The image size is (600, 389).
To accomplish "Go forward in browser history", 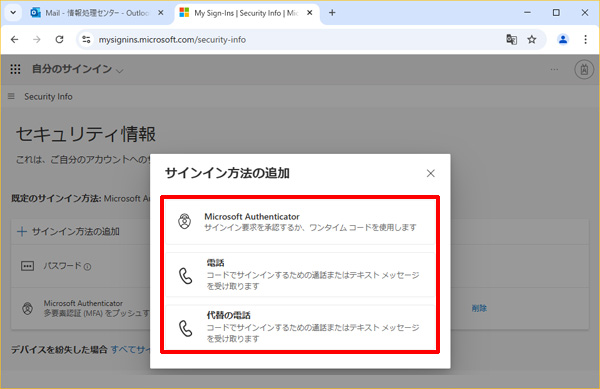I will pyautogui.click(x=37, y=39).
